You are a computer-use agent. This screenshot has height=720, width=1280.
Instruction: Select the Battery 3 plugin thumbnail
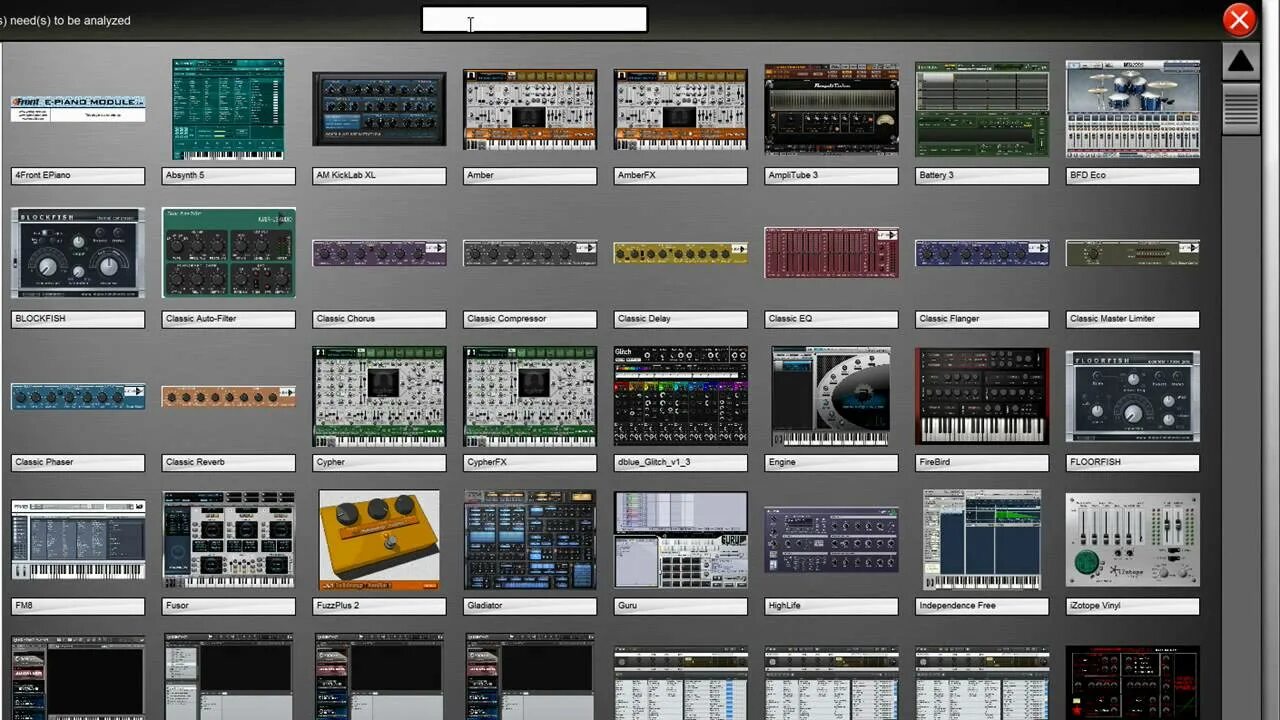[x=982, y=109]
